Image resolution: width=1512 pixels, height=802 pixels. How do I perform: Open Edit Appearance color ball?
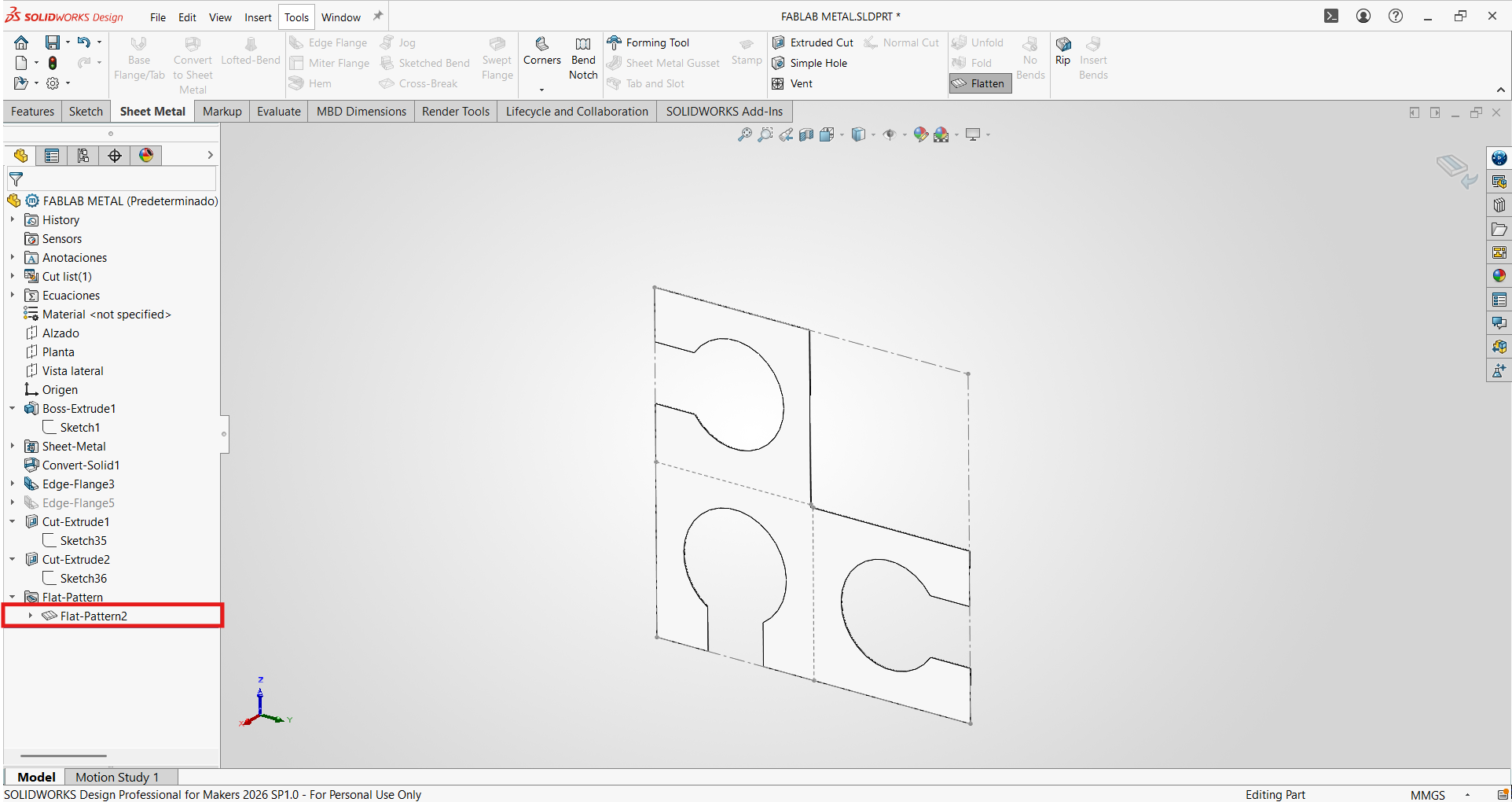tap(921, 134)
